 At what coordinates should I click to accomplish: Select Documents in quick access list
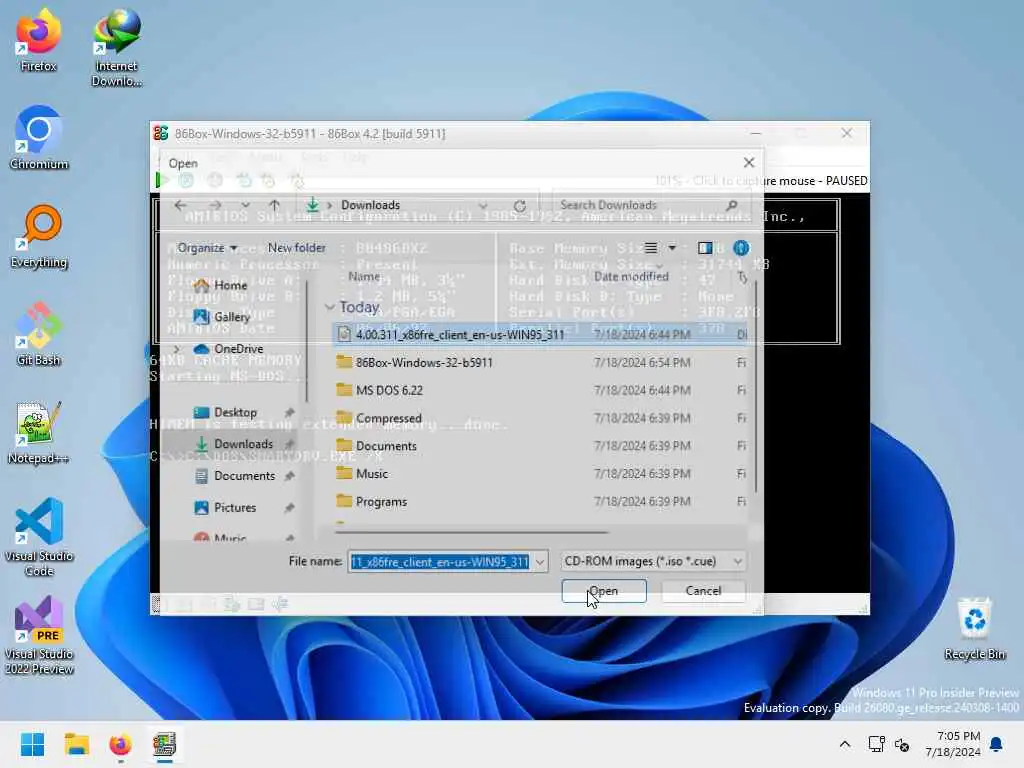[244, 476]
